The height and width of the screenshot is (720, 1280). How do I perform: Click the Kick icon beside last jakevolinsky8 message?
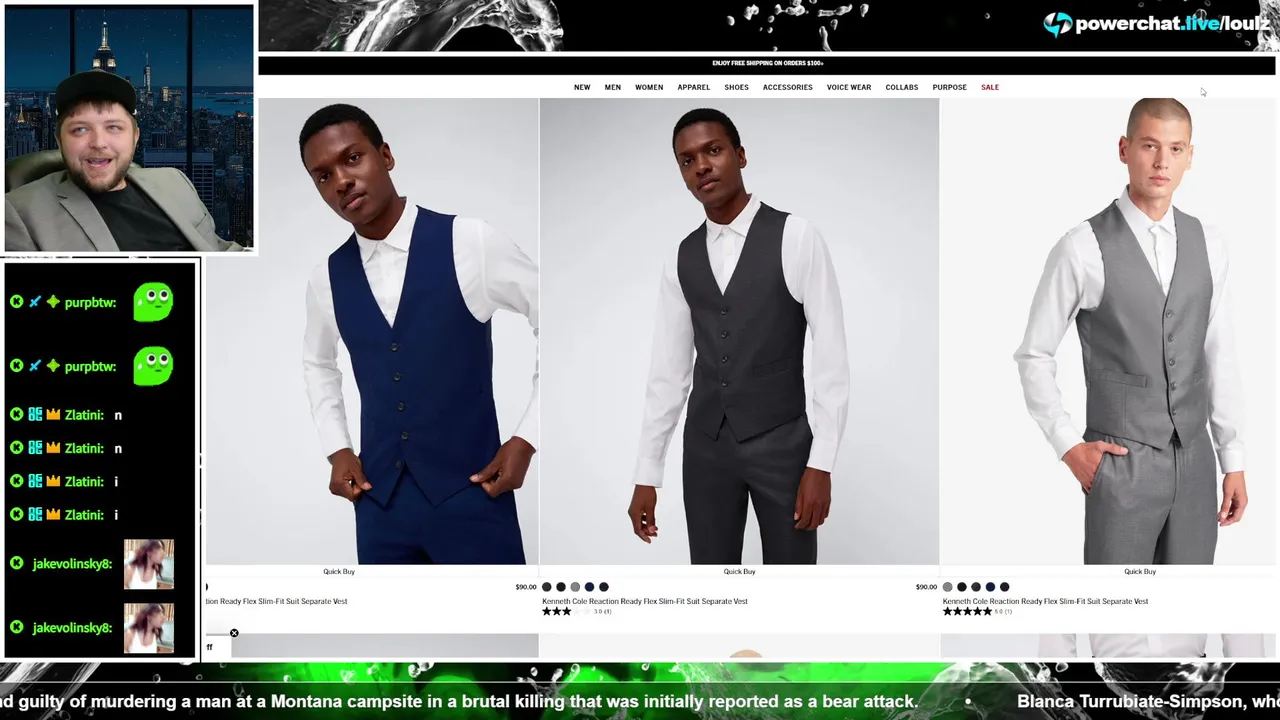pos(17,627)
